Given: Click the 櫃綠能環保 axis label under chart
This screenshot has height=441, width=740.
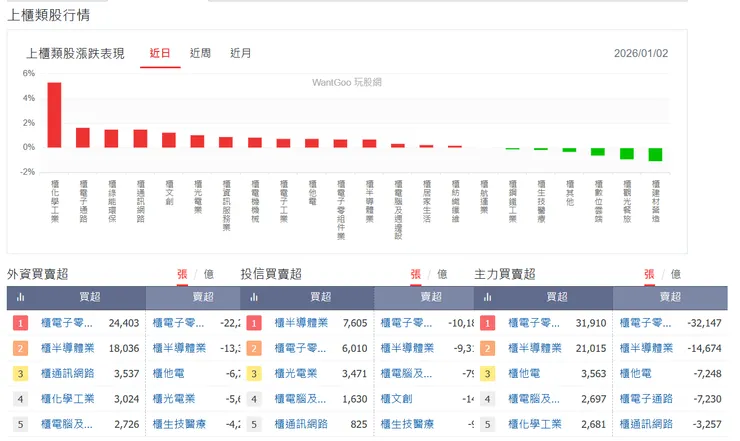Looking at the screenshot, I should (112, 201).
